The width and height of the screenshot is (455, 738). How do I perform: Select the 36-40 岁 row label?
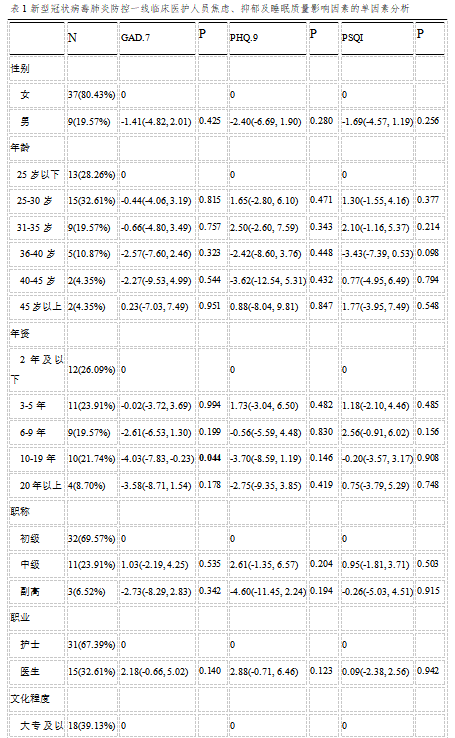click(x=38, y=254)
